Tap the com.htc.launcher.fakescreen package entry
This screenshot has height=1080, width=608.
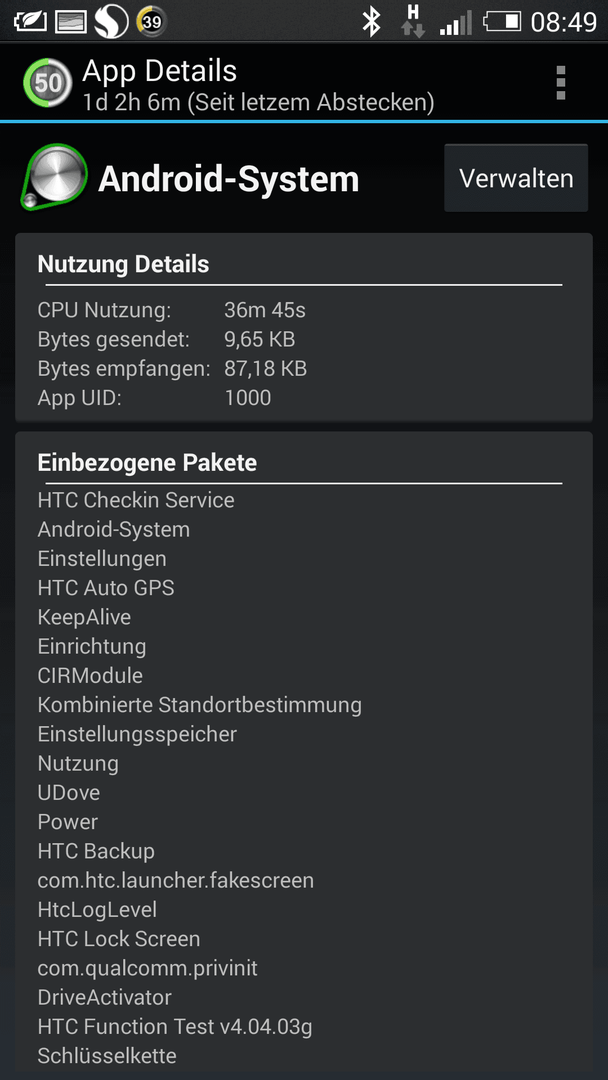coord(176,880)
